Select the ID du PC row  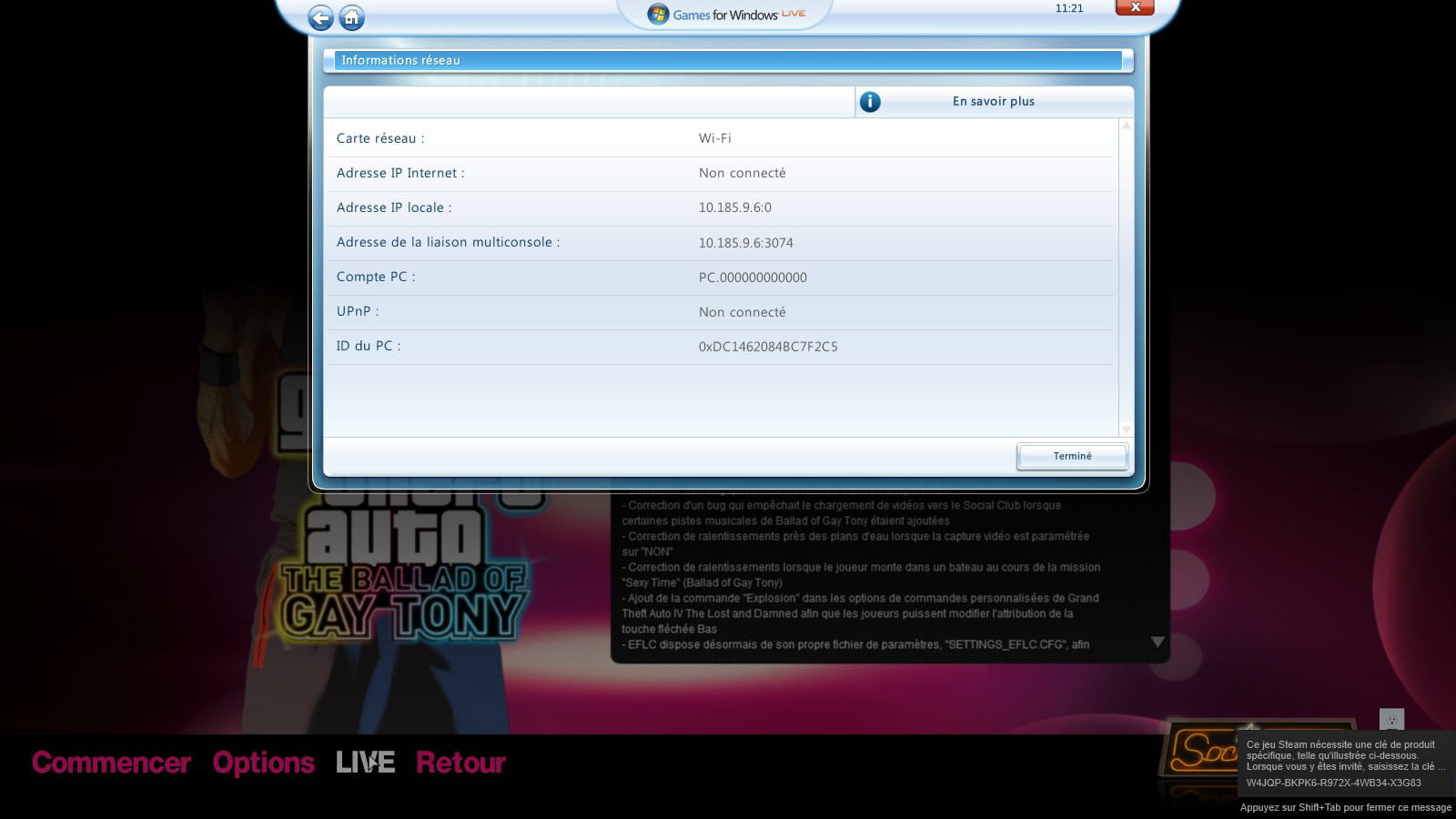coord(719,347)
